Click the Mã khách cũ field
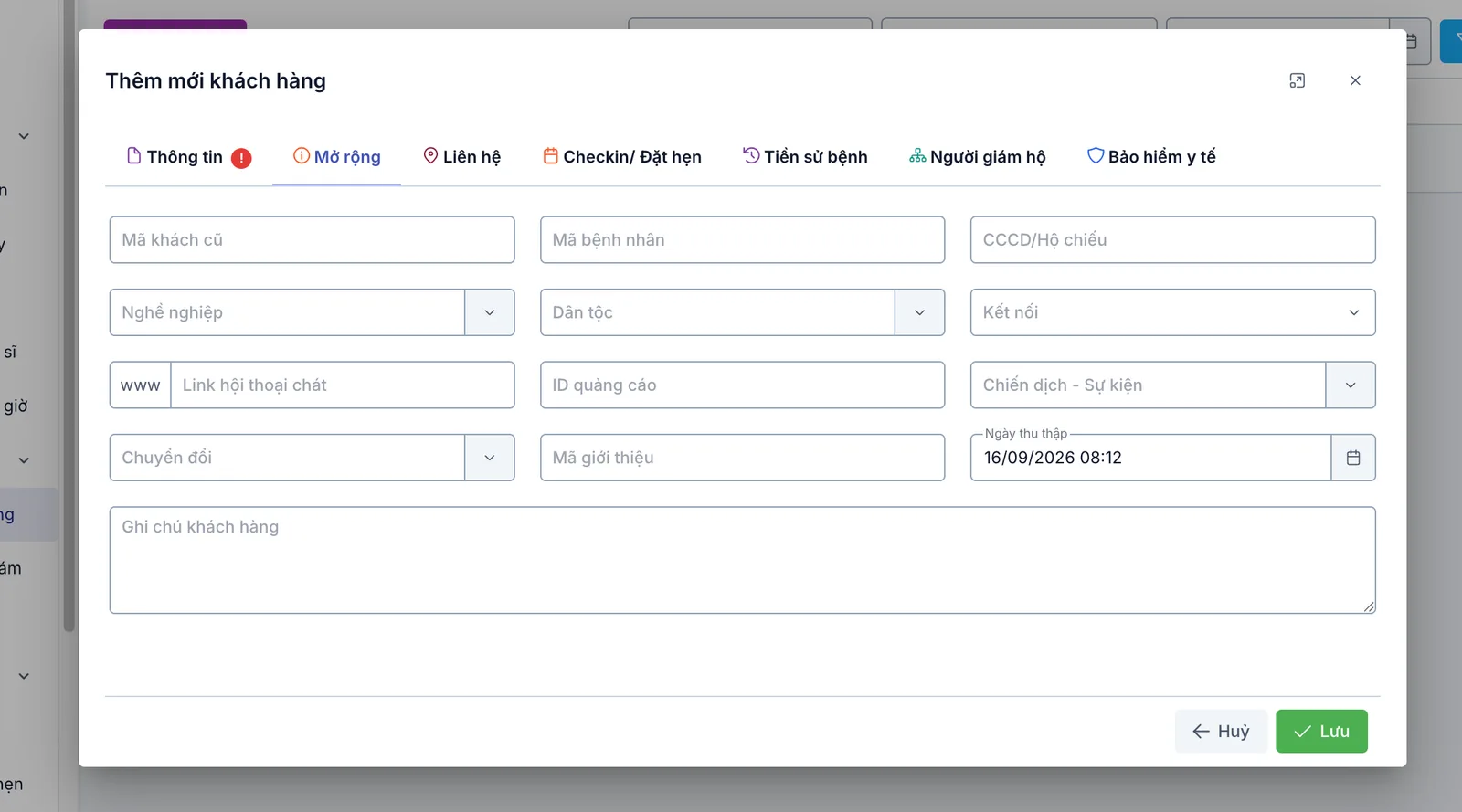The image size is (1462, 812). pyautogui.click(x=313, y=240)
